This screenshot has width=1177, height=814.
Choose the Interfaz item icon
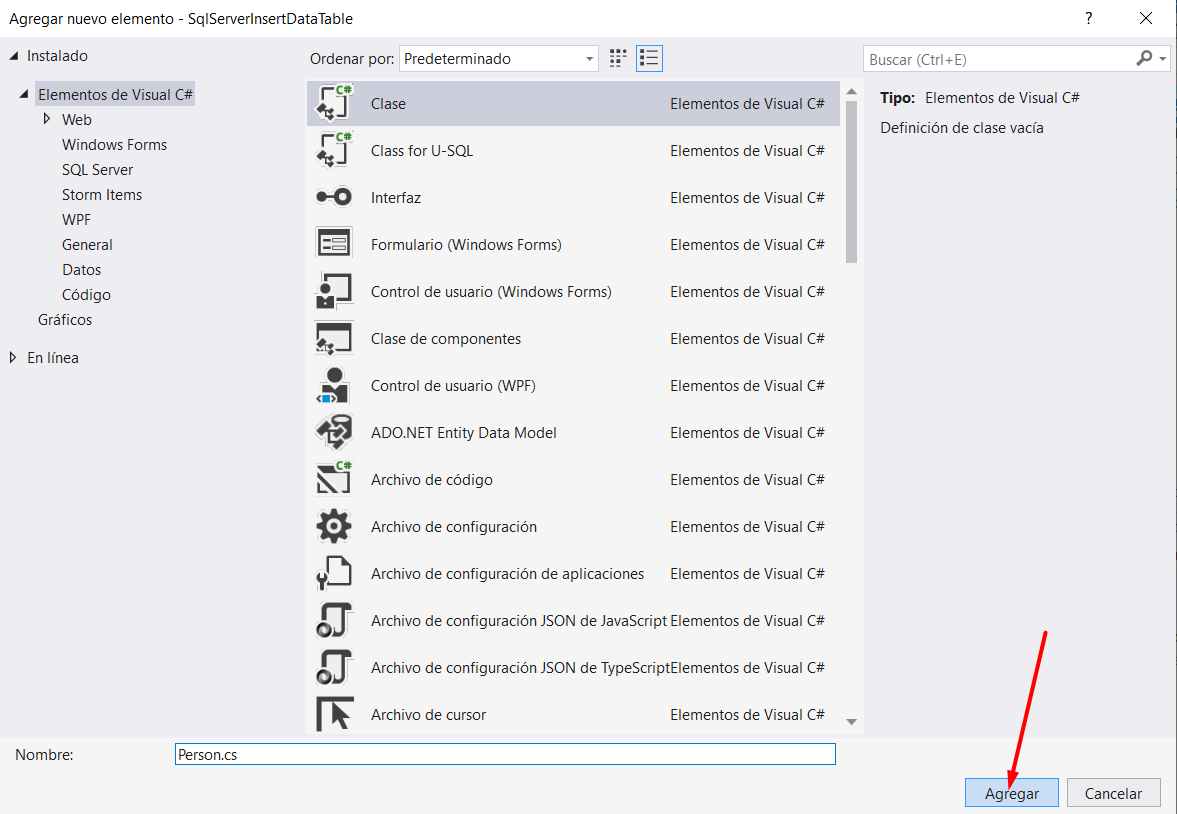(334, 198)
